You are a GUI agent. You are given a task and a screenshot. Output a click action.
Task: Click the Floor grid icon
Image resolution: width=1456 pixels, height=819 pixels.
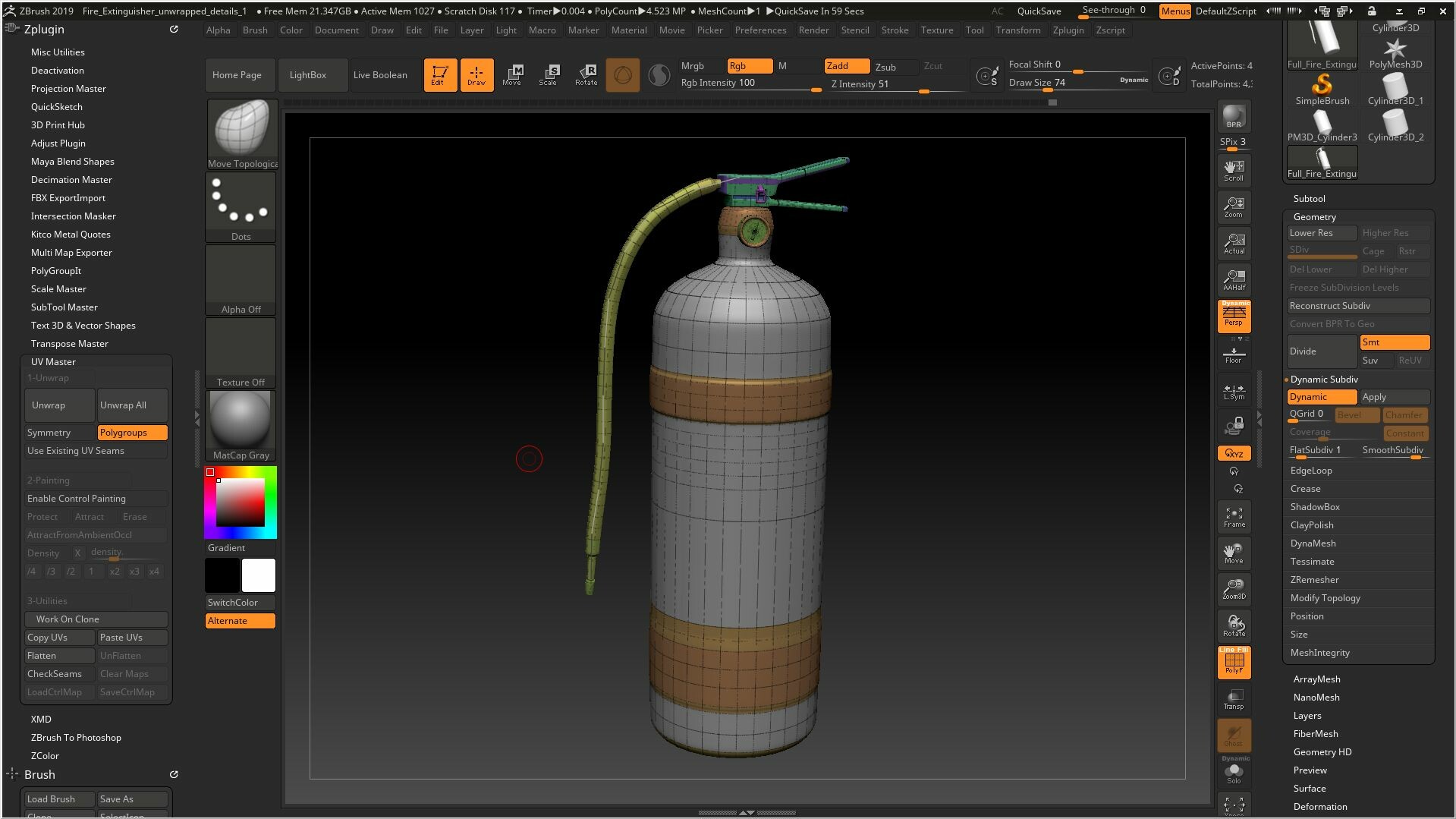tap(1234, 354)
